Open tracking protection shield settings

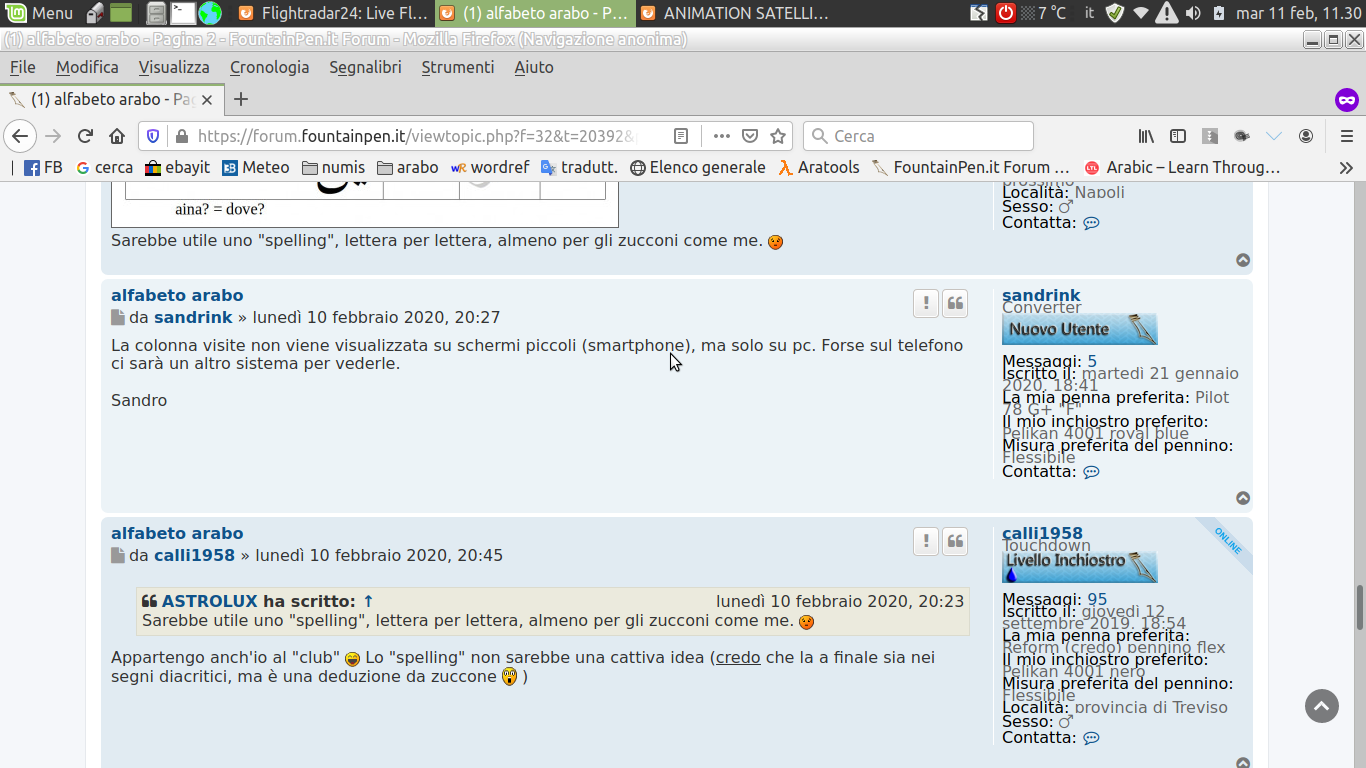pyautogui.click(x=153, y=136)
